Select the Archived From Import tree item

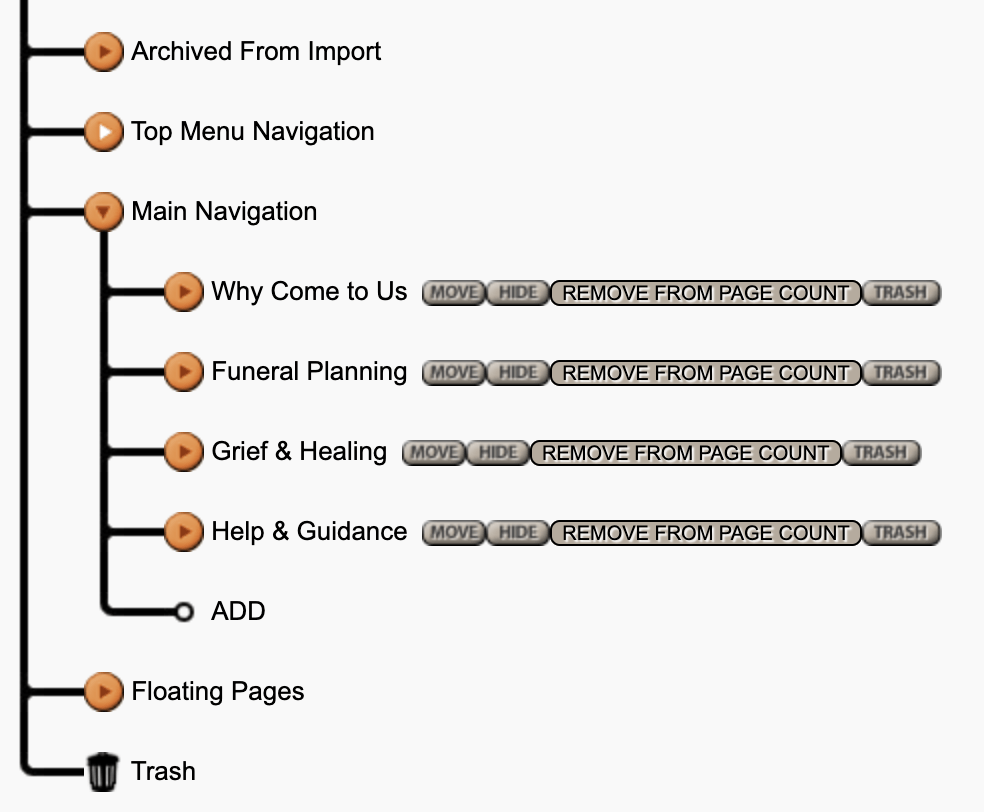(256, 52)
